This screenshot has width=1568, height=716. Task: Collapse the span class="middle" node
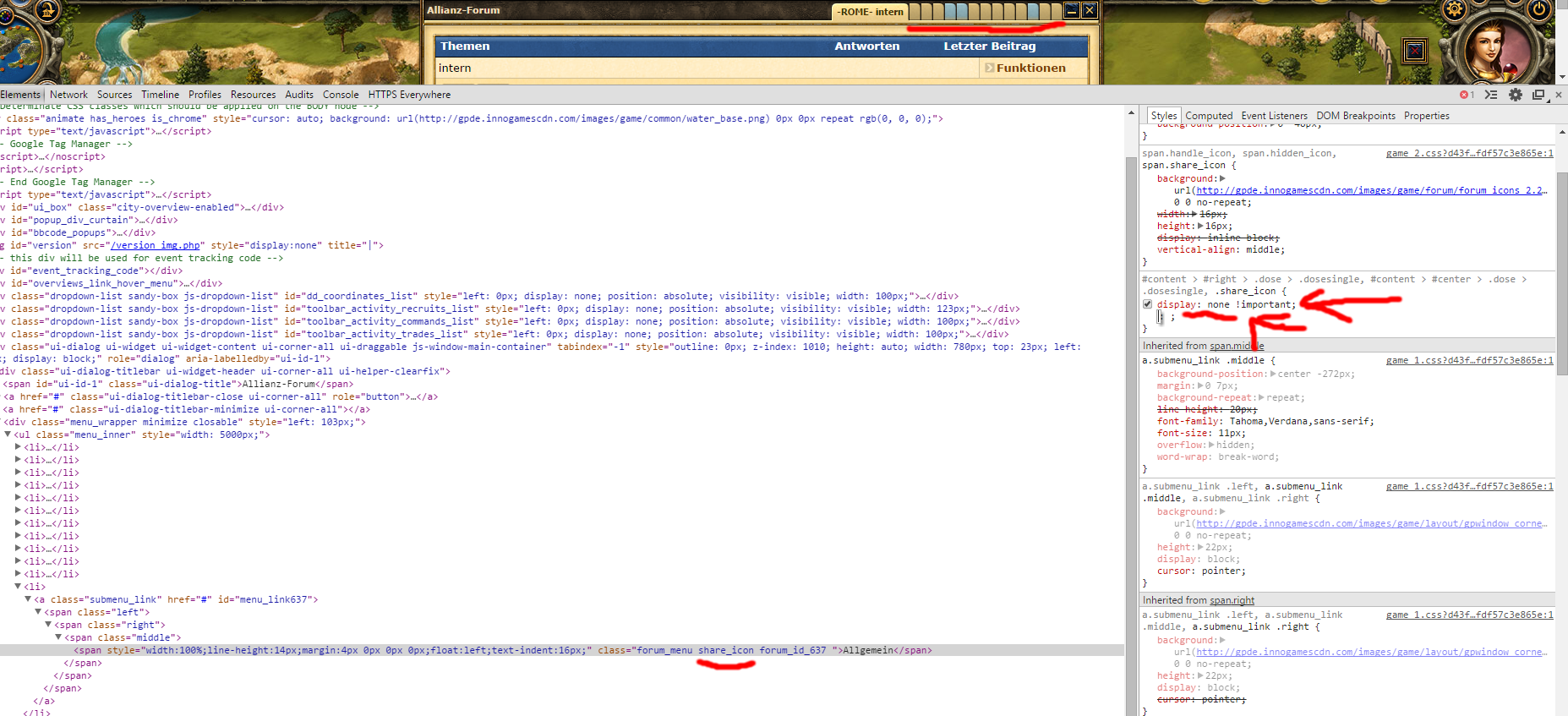click(x=58, y=637)
